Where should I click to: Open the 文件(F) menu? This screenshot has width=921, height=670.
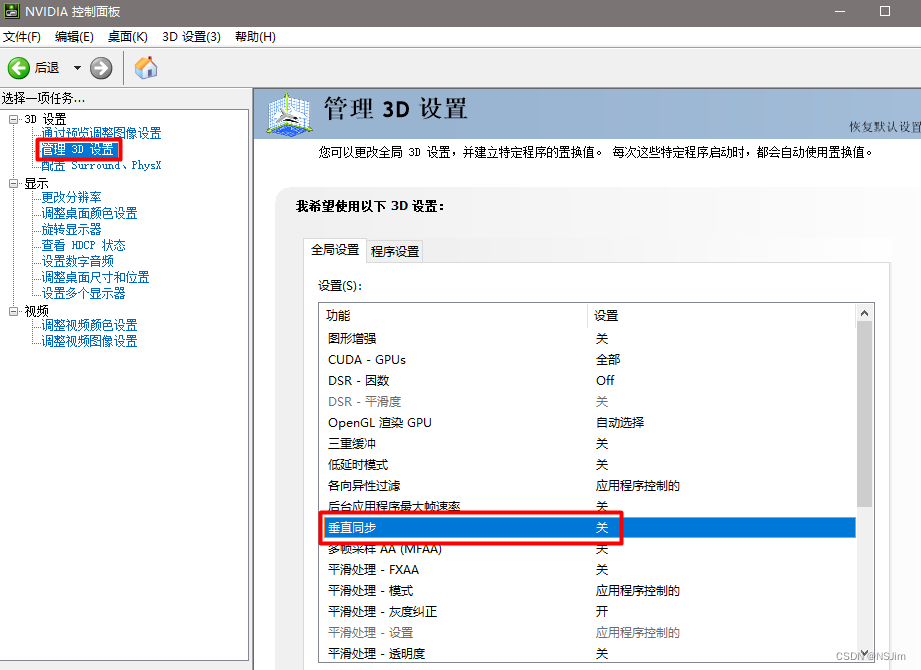click(x=22, y=37)
